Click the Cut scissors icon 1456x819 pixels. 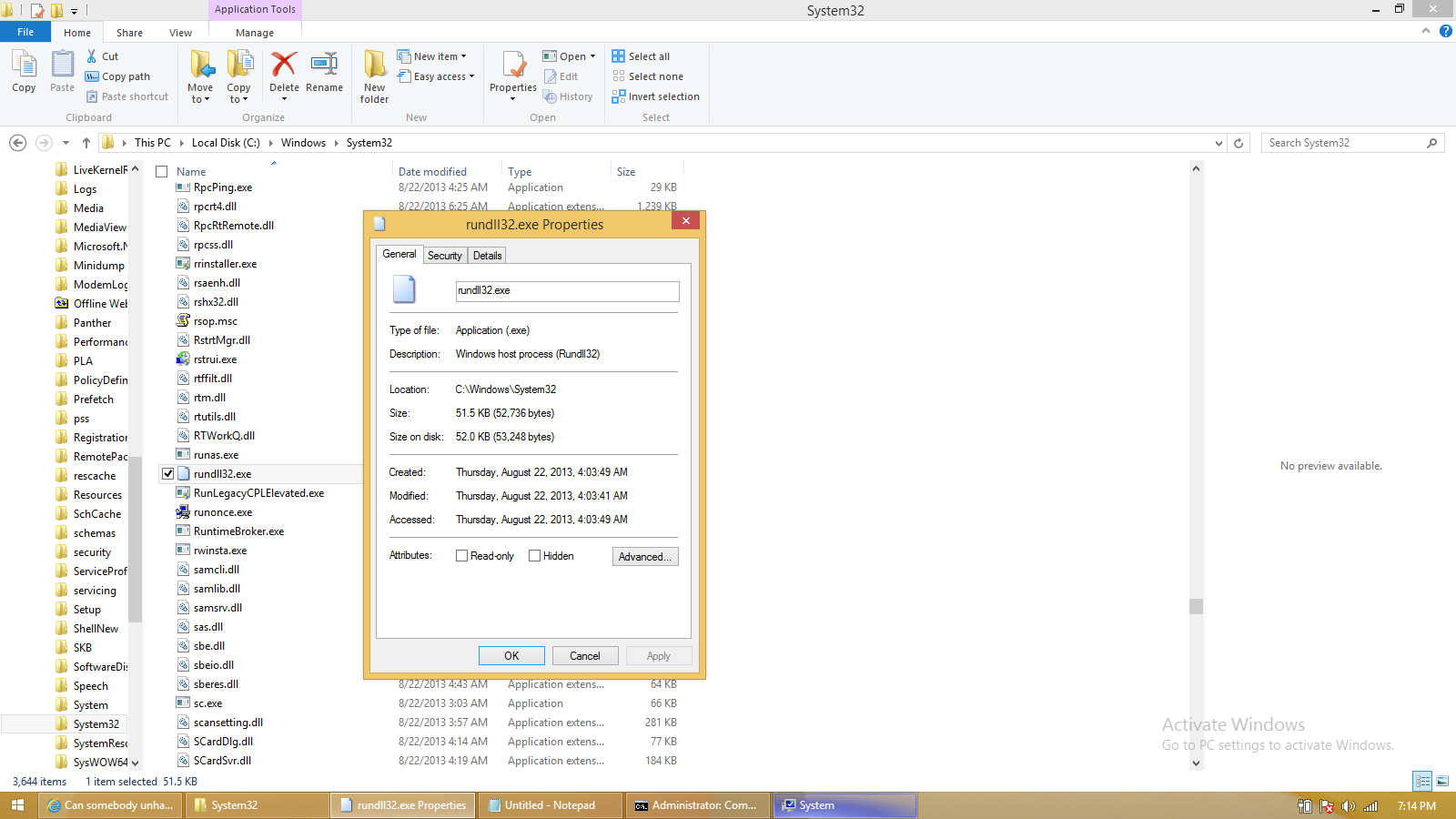coord(92,56)
